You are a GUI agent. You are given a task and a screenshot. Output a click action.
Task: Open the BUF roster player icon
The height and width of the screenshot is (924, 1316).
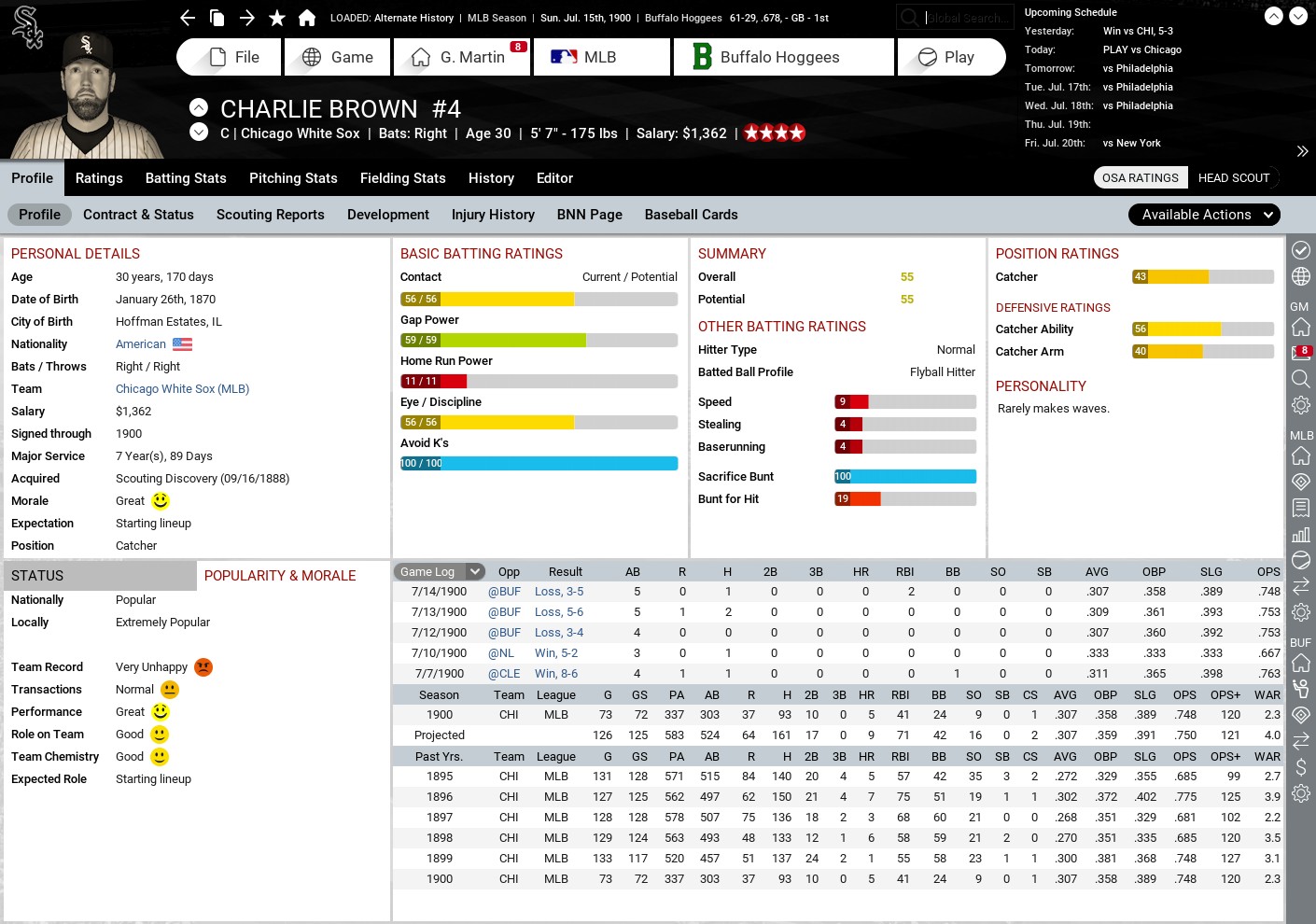click(1301, 689)
